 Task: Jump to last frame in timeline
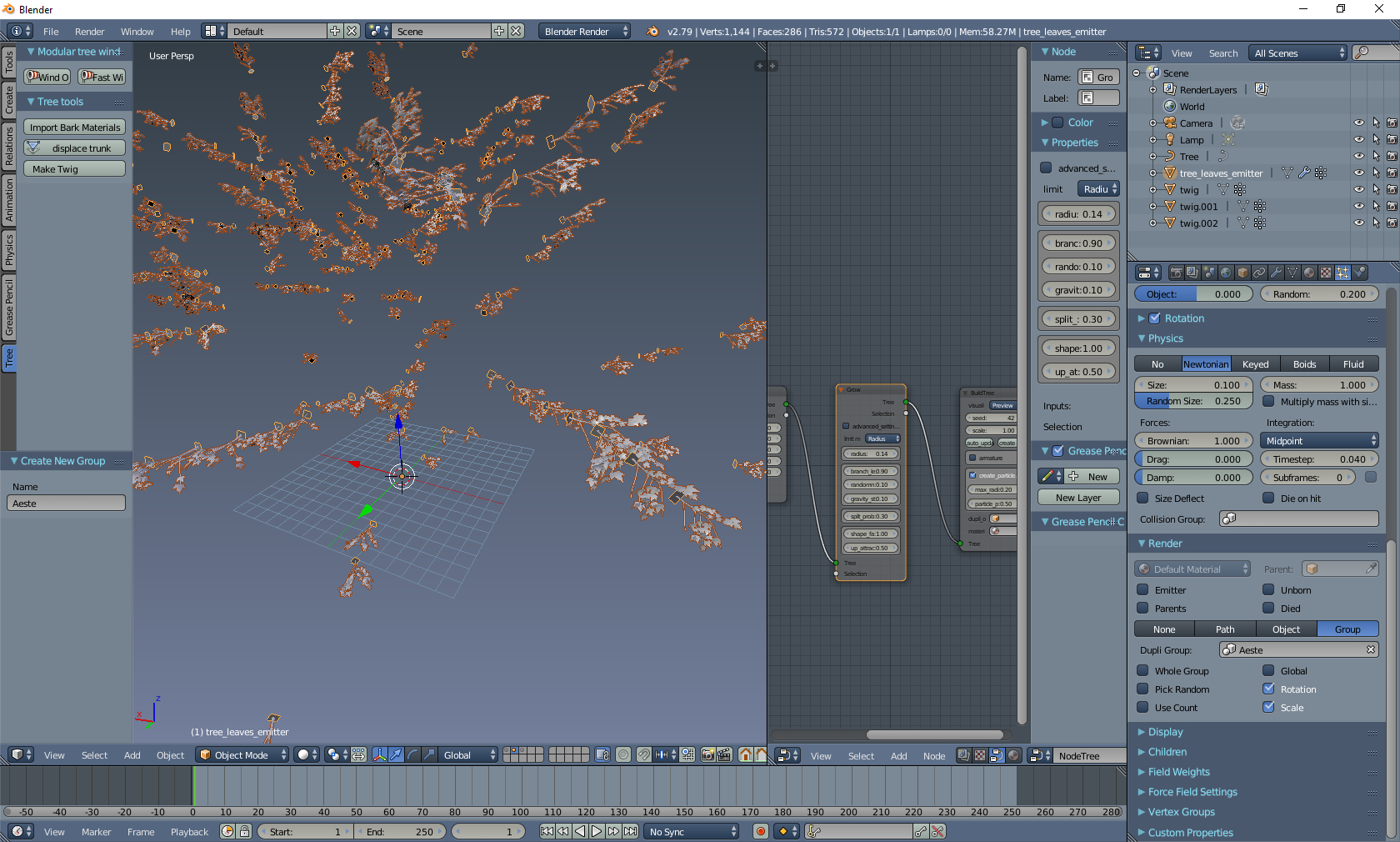[631, 831]
